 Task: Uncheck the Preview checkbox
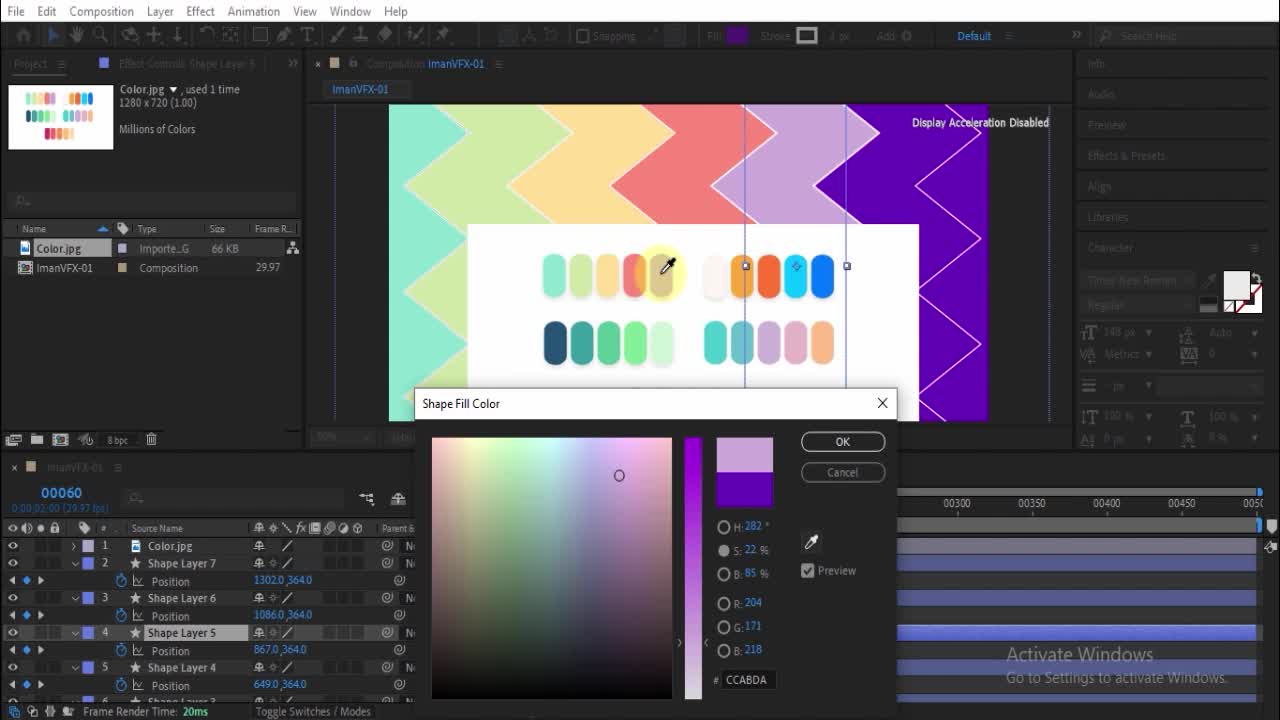[808, 570]
